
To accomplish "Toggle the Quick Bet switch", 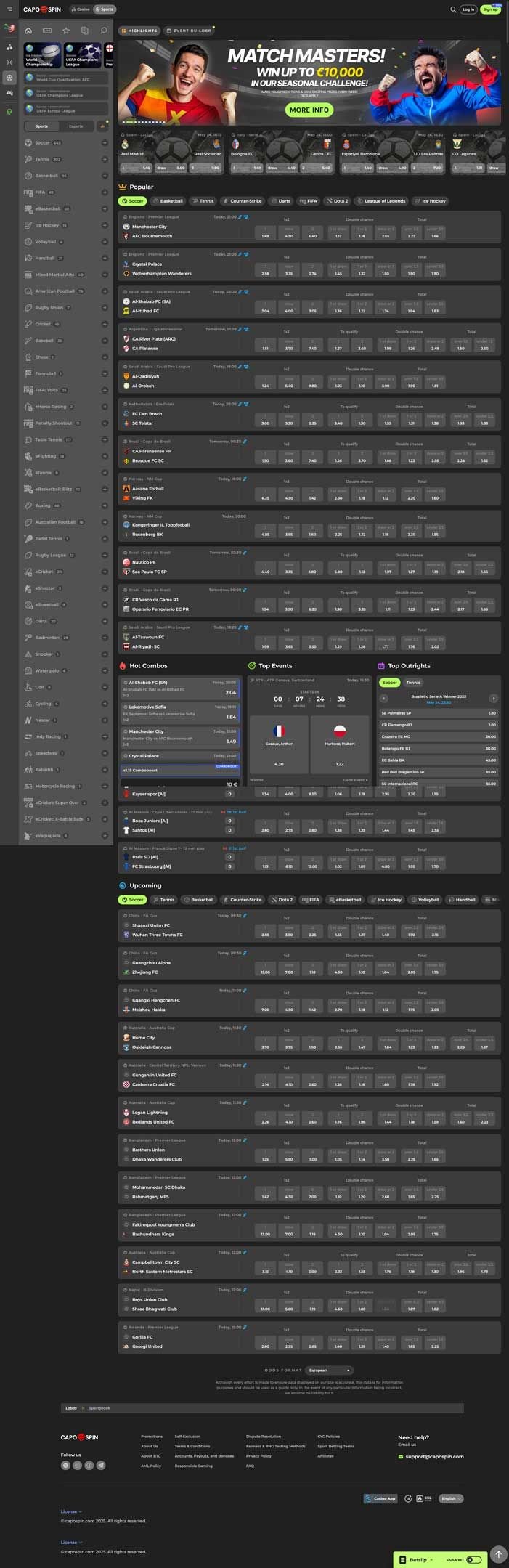I will point(473,1559).
